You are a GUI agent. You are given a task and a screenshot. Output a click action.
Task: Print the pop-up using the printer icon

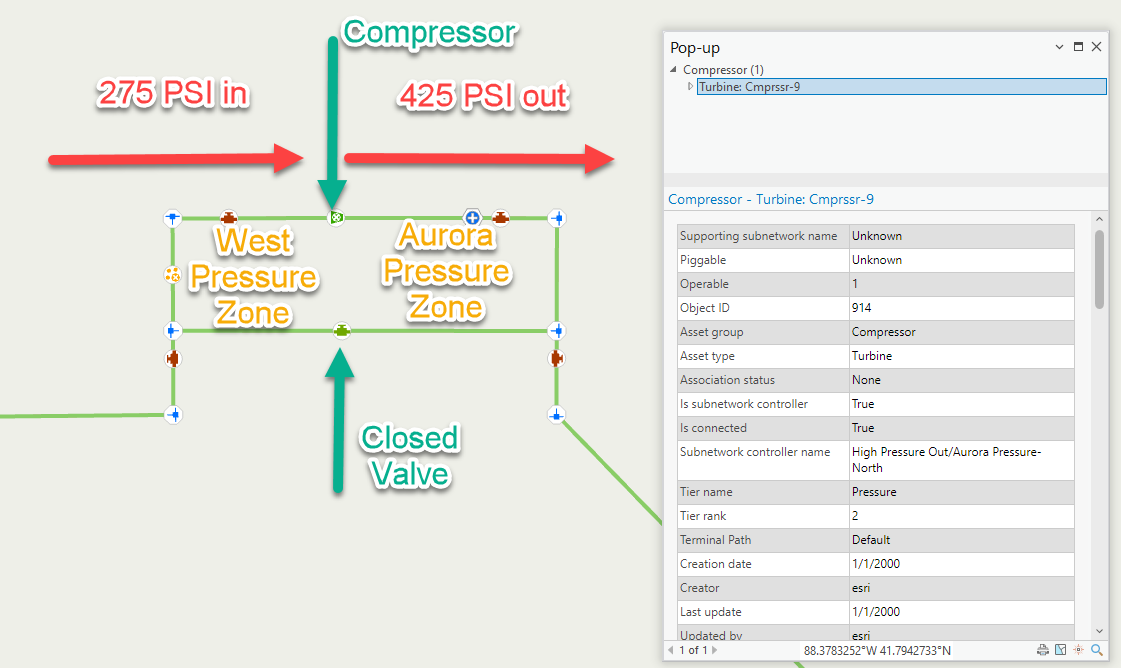pos(1042,650)
